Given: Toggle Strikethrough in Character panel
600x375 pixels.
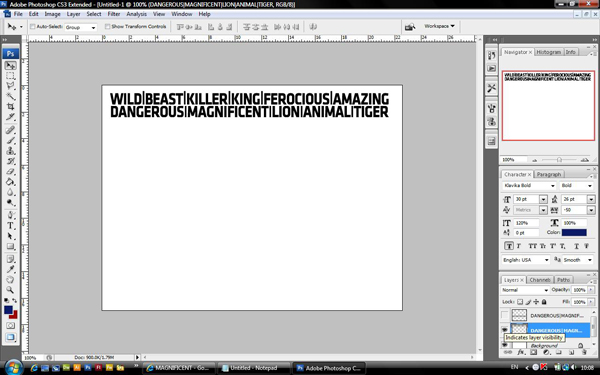Looking at the screenshot, I should coord(586,246).
